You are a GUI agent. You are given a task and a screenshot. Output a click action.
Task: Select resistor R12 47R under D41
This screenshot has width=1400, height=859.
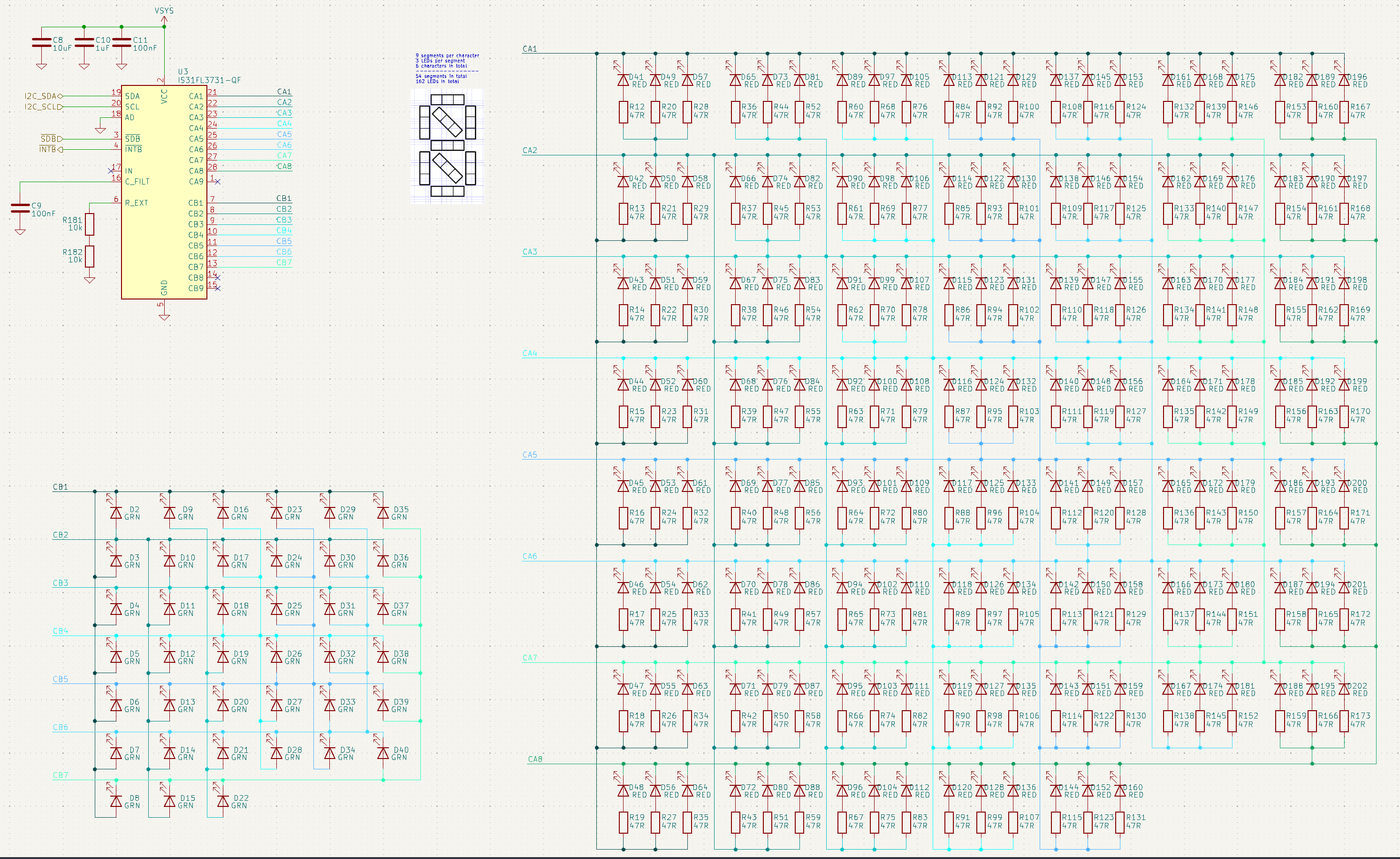(x=624, y=111)
